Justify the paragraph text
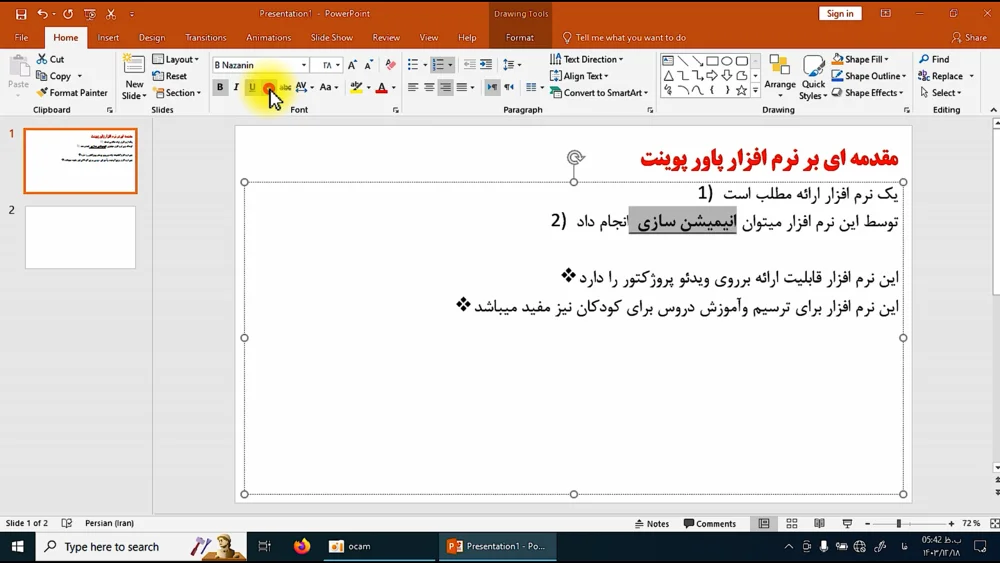Viewport: 1000px width, 563px height. (x=461, y=87)
